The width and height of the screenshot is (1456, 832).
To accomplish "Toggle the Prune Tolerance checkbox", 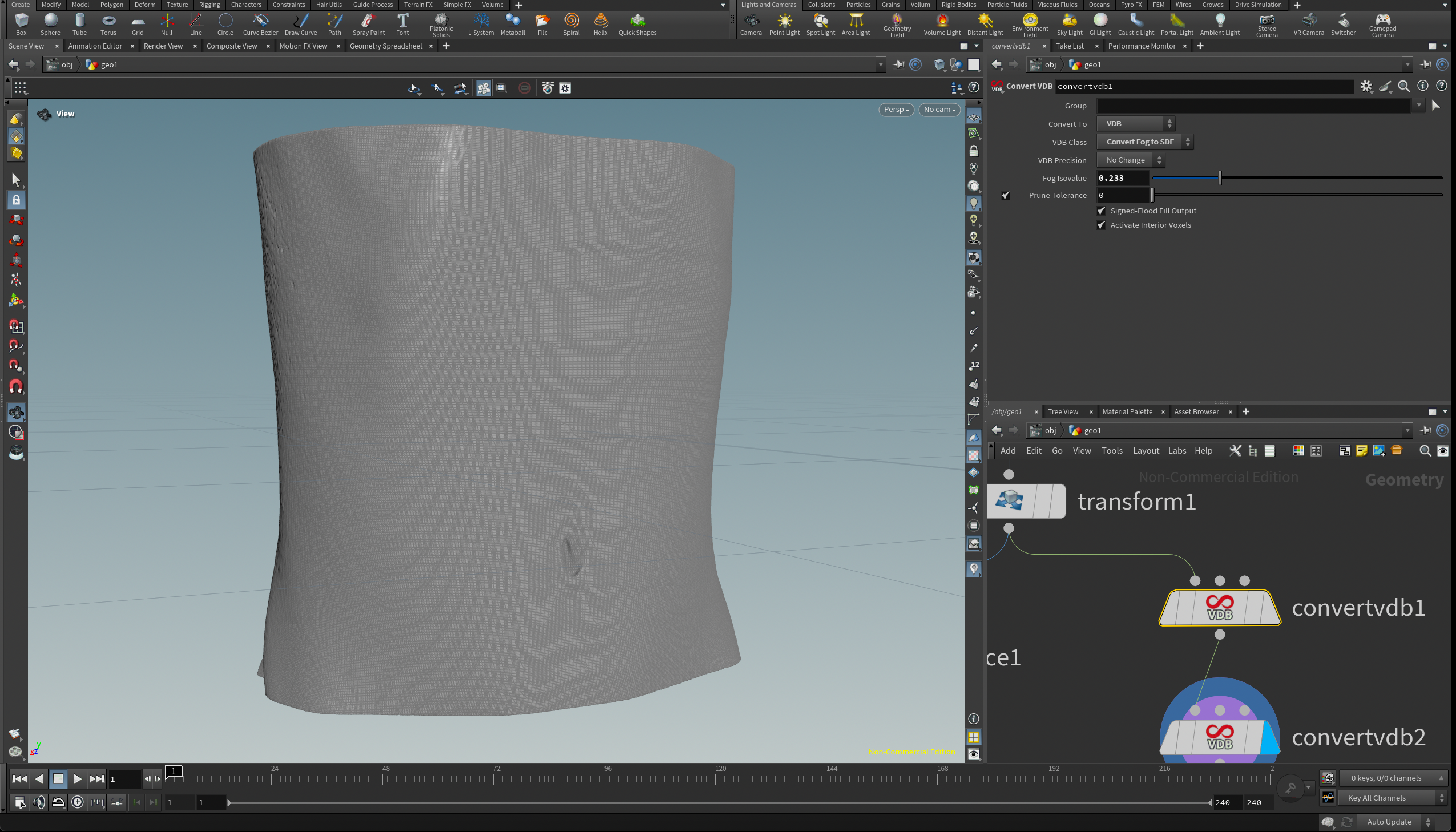I will pos(1006,195).
